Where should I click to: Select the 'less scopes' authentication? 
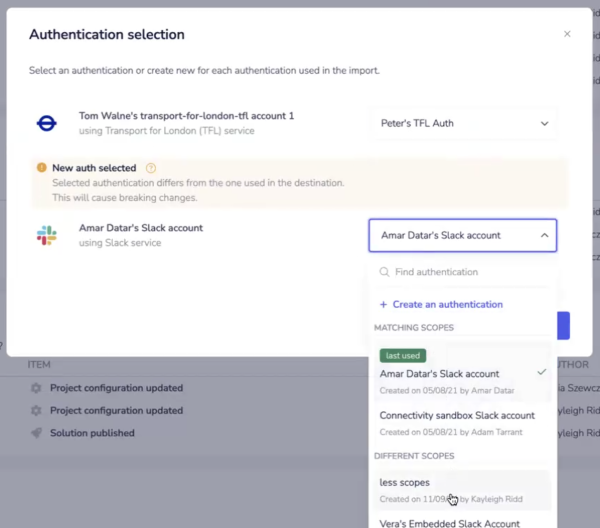click(x=405, y=482)
